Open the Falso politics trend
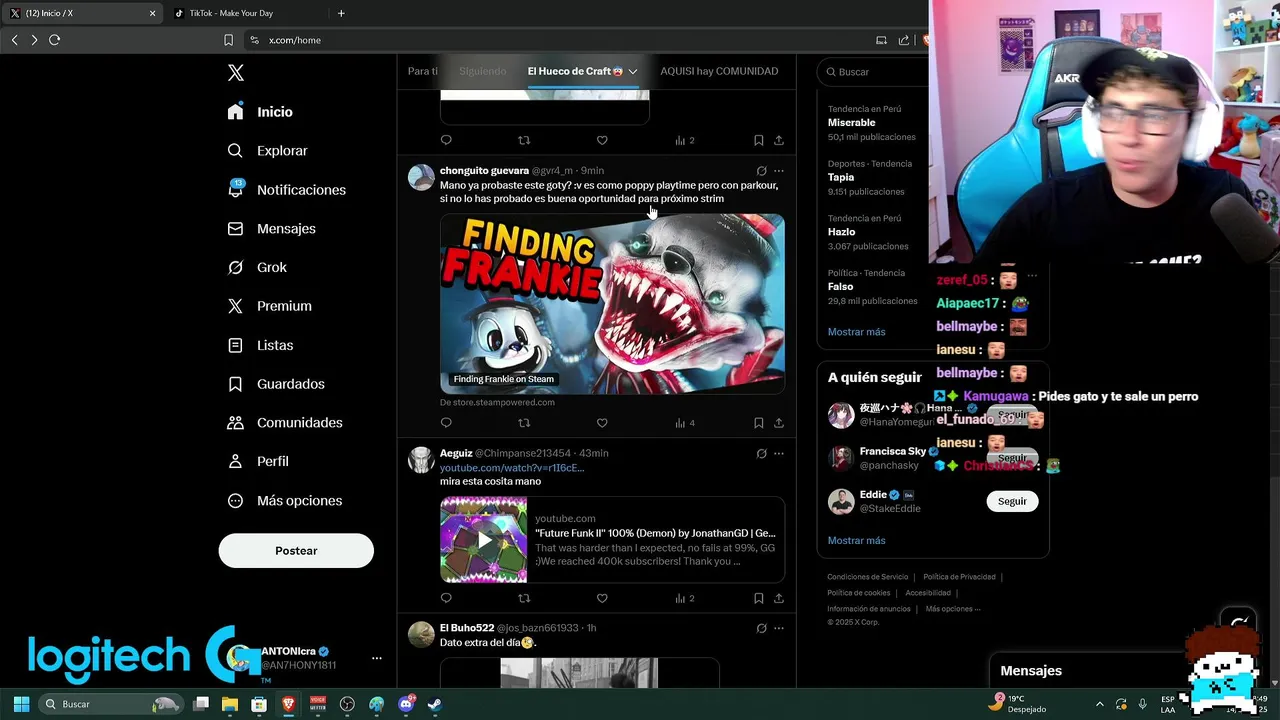This screenshot has width=1280, height=720. [x=840, y=286]
